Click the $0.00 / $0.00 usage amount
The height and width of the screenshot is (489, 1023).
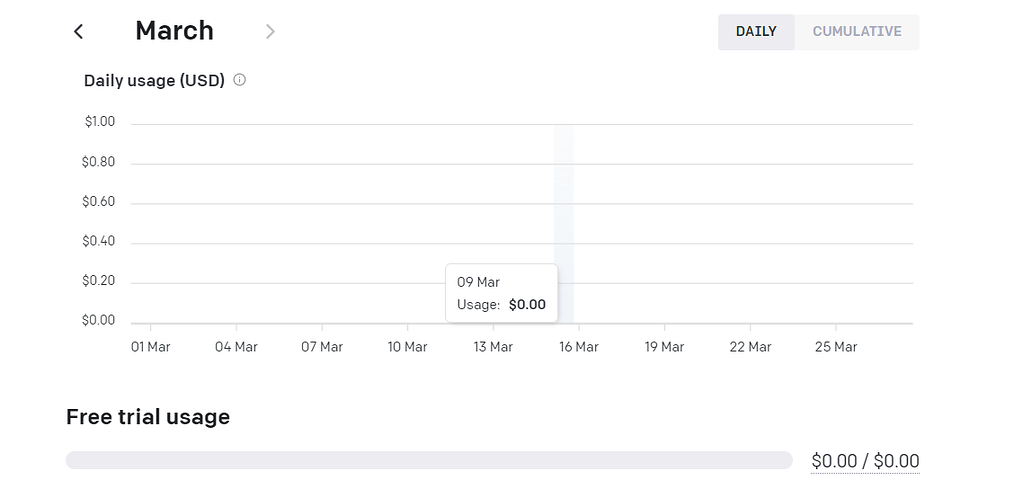click(x=865, y=461)
